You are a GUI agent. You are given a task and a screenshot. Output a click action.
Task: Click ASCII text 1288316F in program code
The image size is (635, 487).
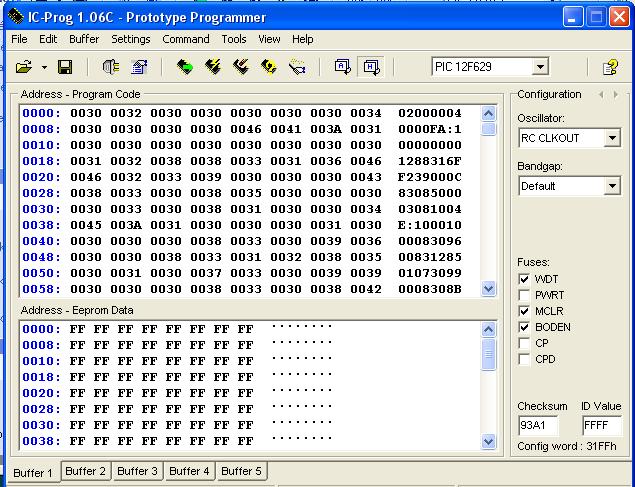(x=430, y=161)
